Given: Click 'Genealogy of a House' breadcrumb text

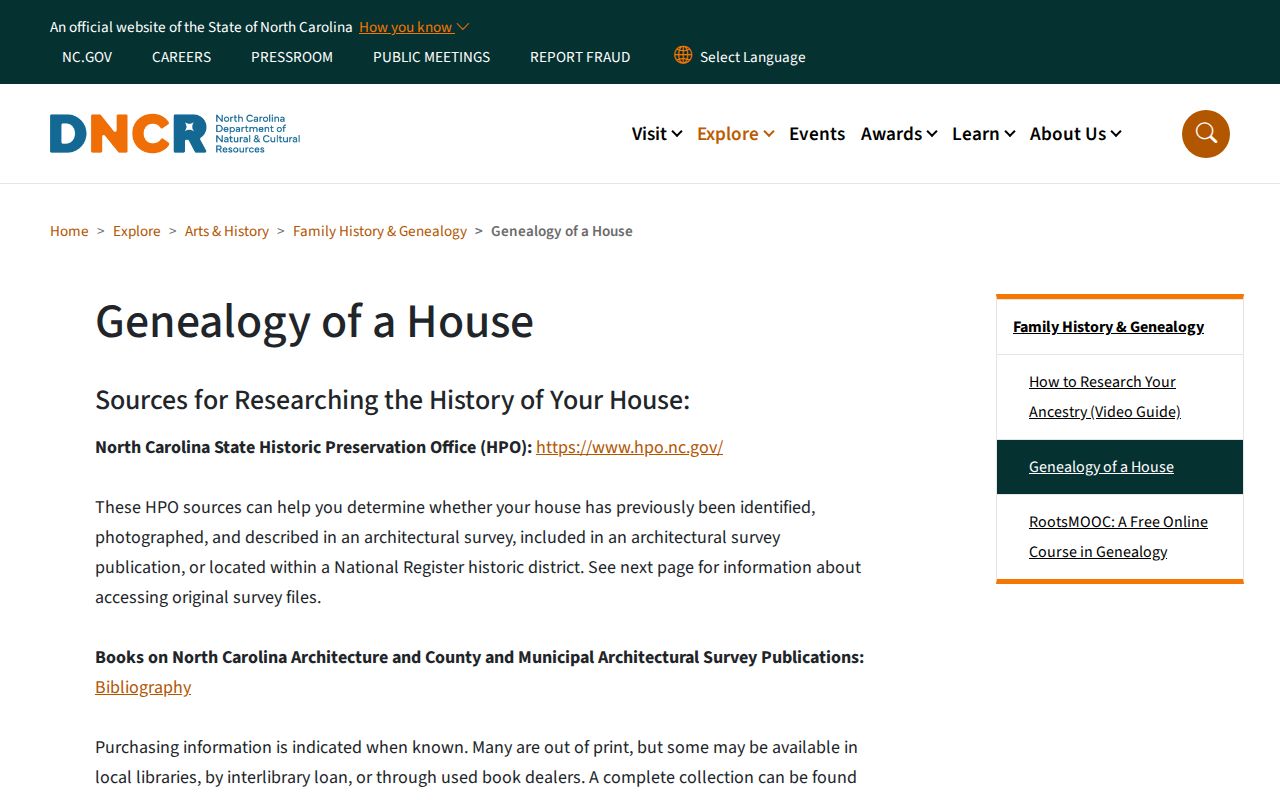Looking at the screenshot, I should click(562, 231).
